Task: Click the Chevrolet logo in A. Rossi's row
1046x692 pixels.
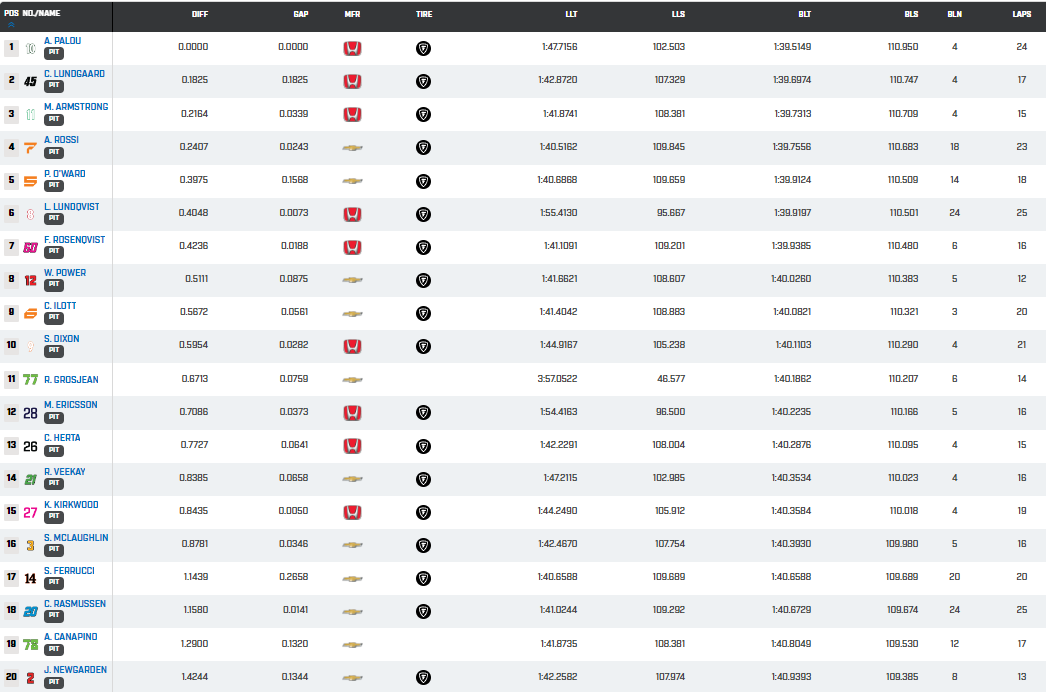Action: coord(352,148)
